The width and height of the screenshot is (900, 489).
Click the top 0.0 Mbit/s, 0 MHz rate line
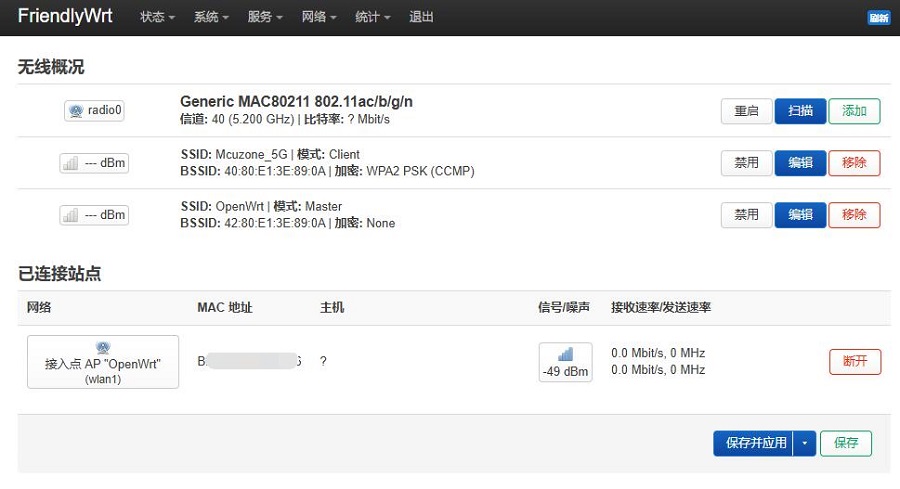658,353
